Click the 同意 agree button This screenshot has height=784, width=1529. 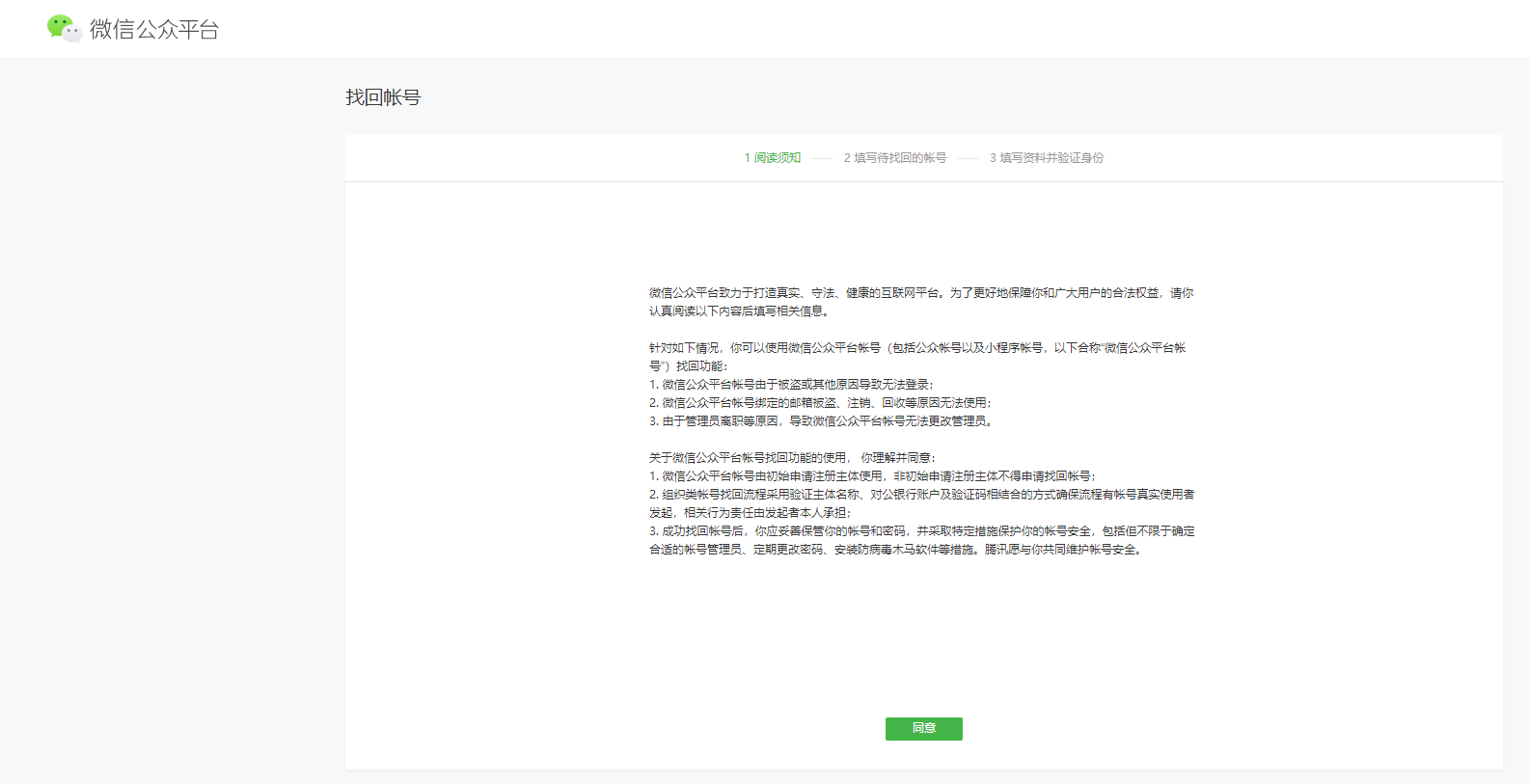pos(923,729)
